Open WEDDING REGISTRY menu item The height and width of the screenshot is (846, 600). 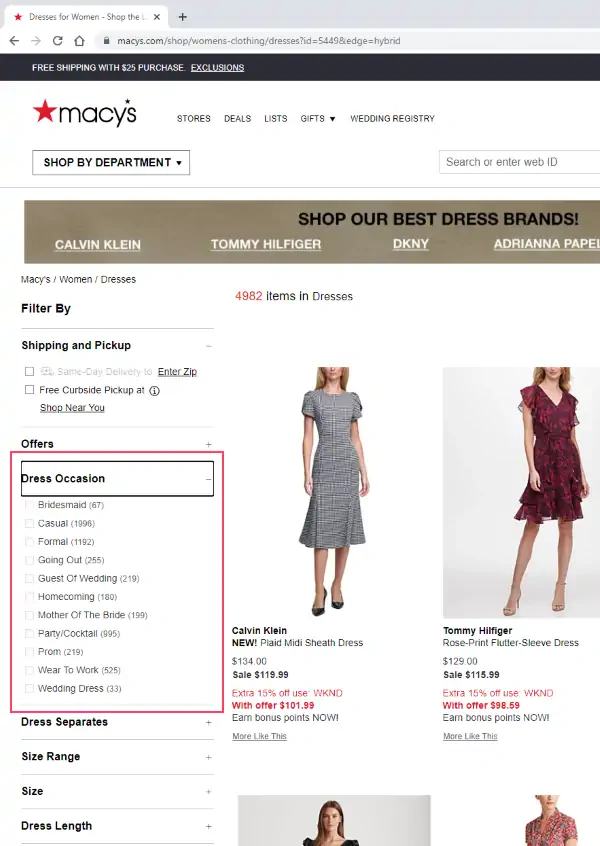tap(392, 118)
